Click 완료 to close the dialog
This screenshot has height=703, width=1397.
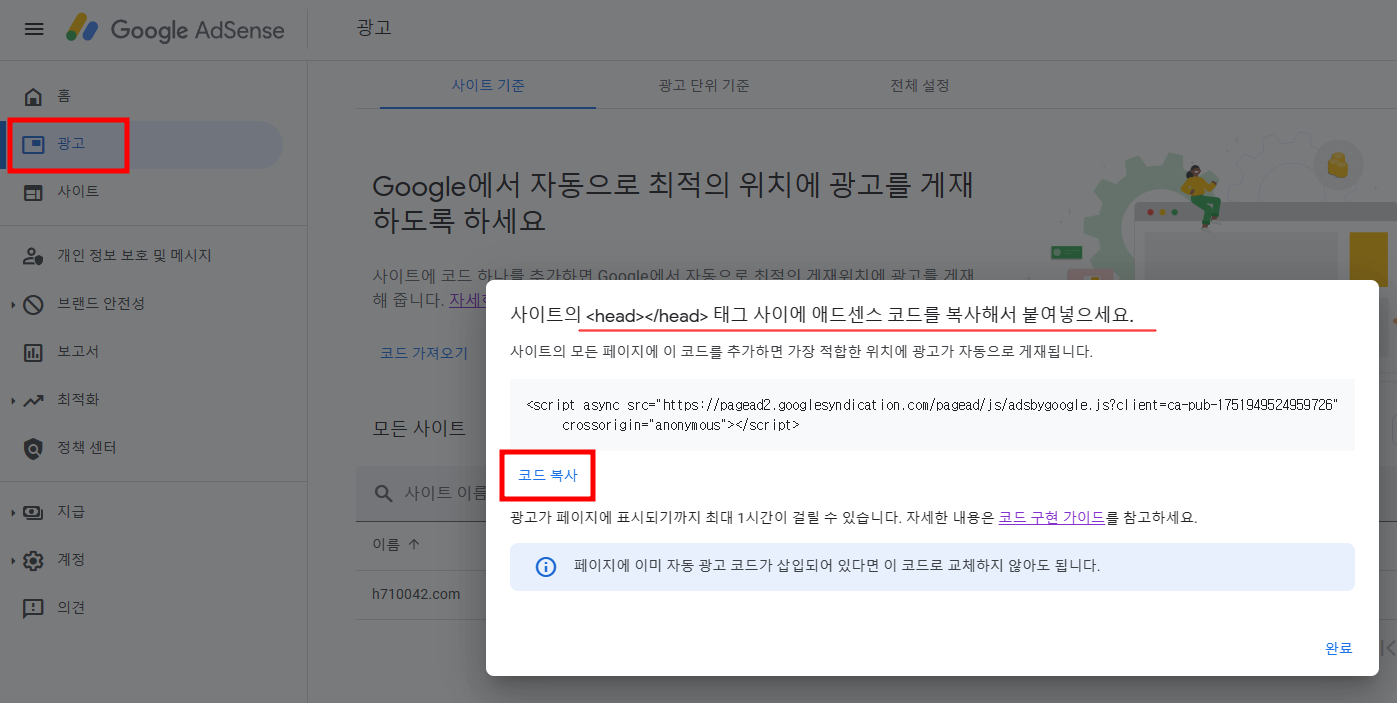point(1338,648)
